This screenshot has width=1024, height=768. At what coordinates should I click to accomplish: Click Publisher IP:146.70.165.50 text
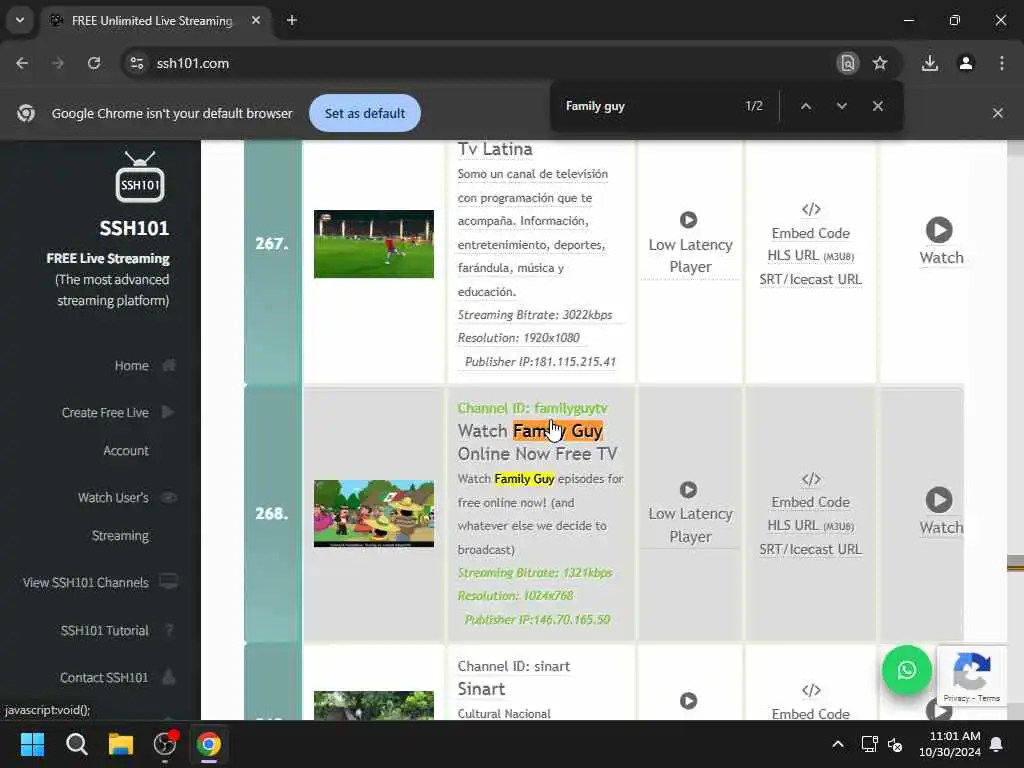tap(537, 619)
